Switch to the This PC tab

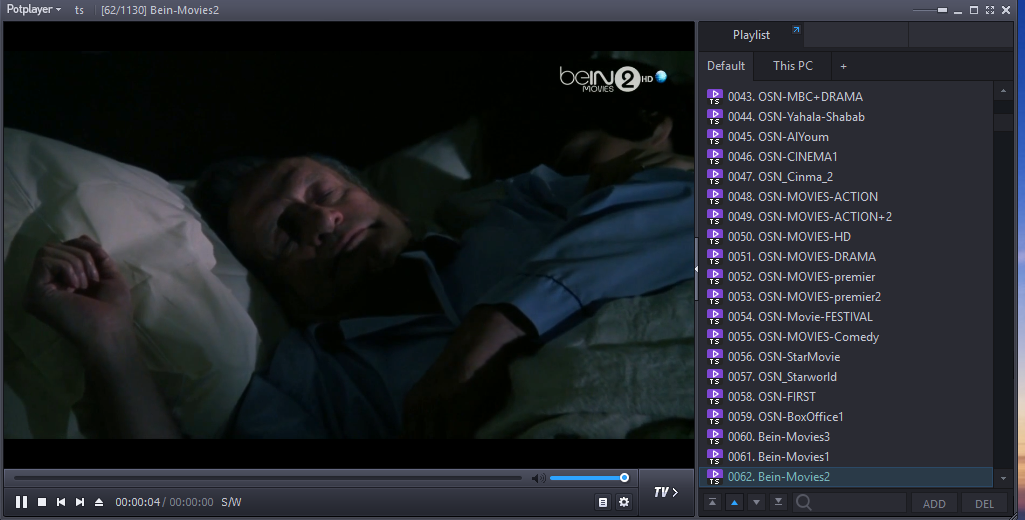coord(792,66)
